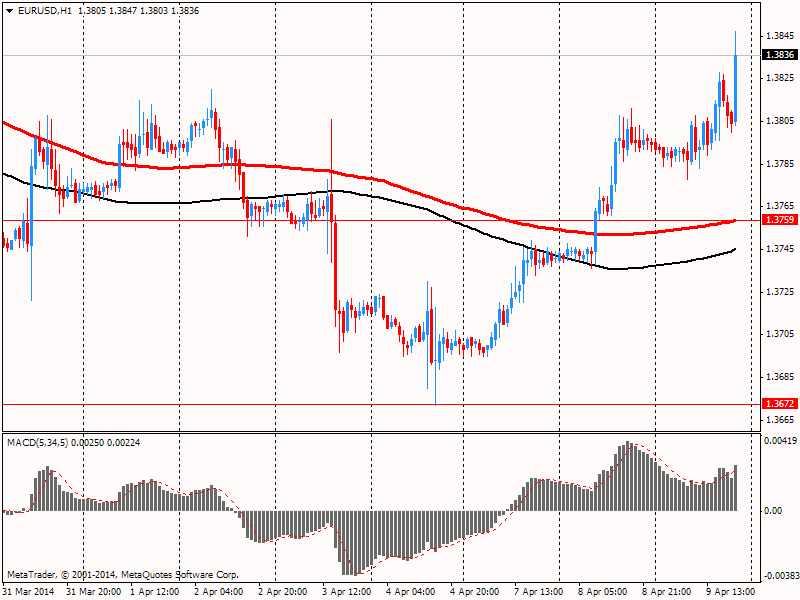Click the 31 Mar 20:00 time label

click(x=93, y=592)
